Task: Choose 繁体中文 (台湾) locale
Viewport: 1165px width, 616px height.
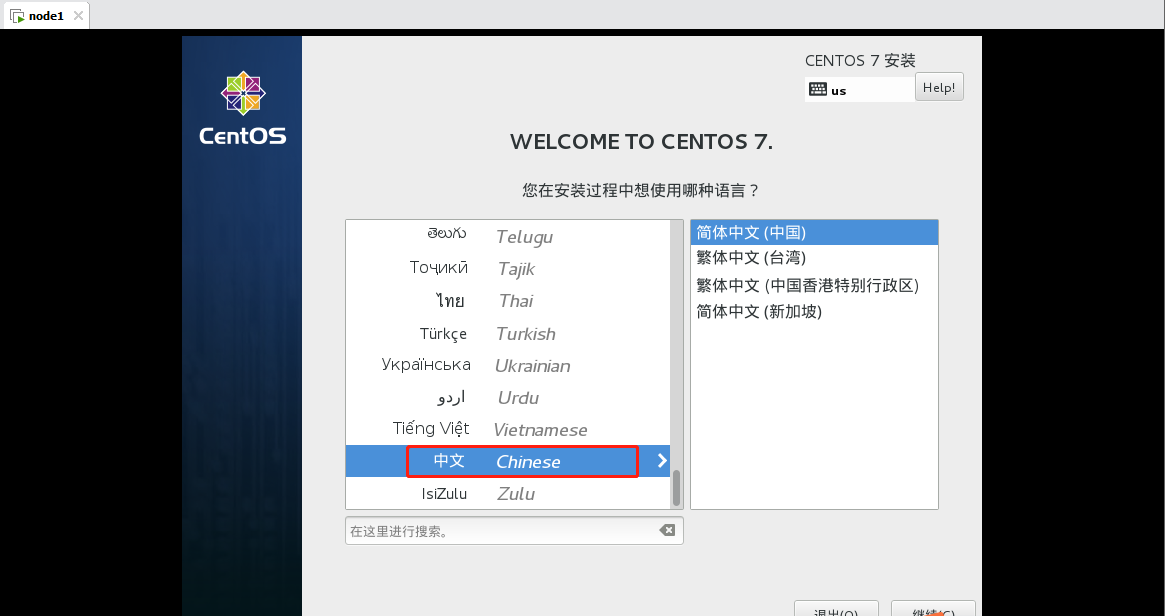Action: 814,258
